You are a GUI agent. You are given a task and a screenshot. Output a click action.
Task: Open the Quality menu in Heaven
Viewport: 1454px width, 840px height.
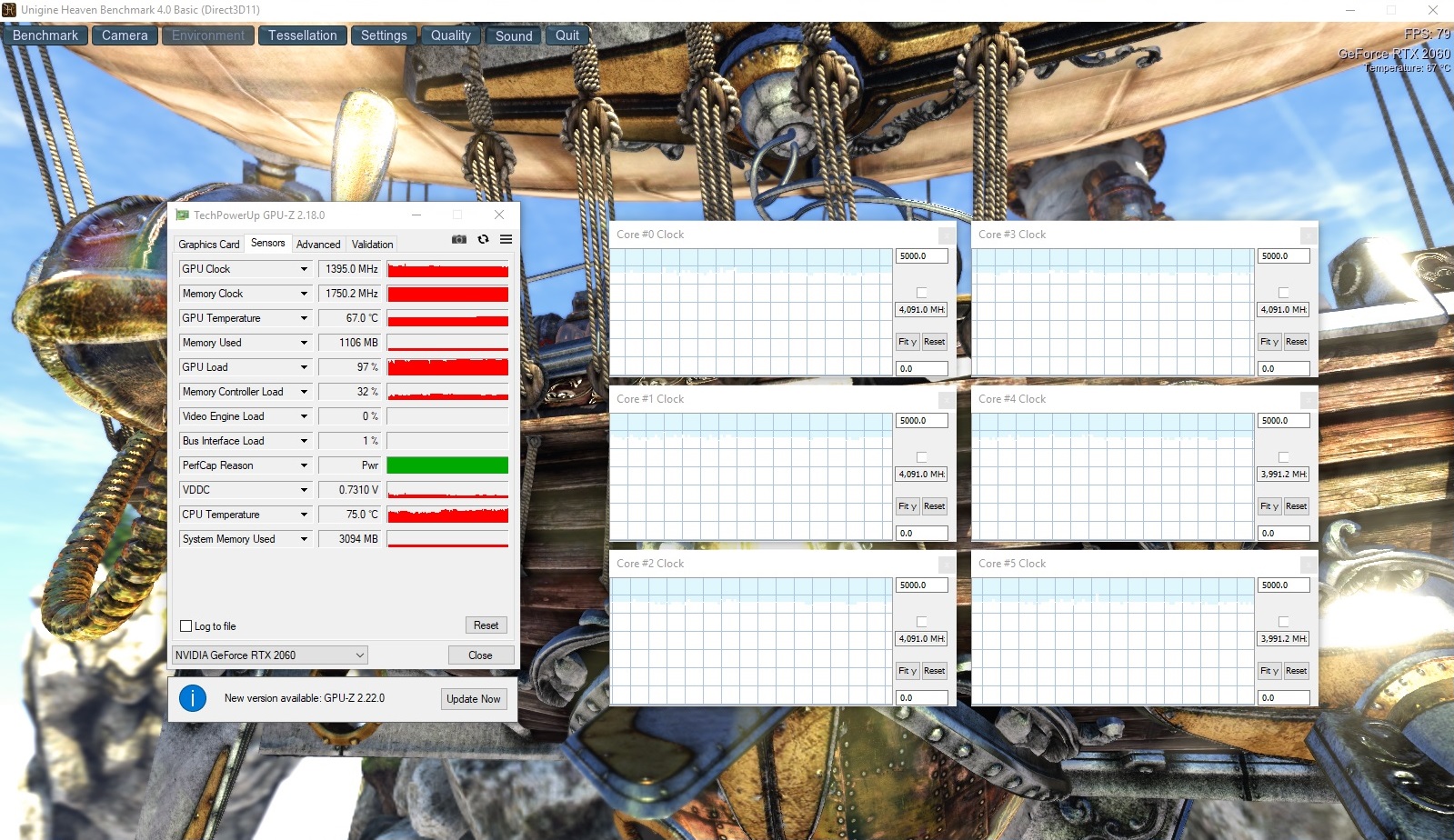point(451,35)
